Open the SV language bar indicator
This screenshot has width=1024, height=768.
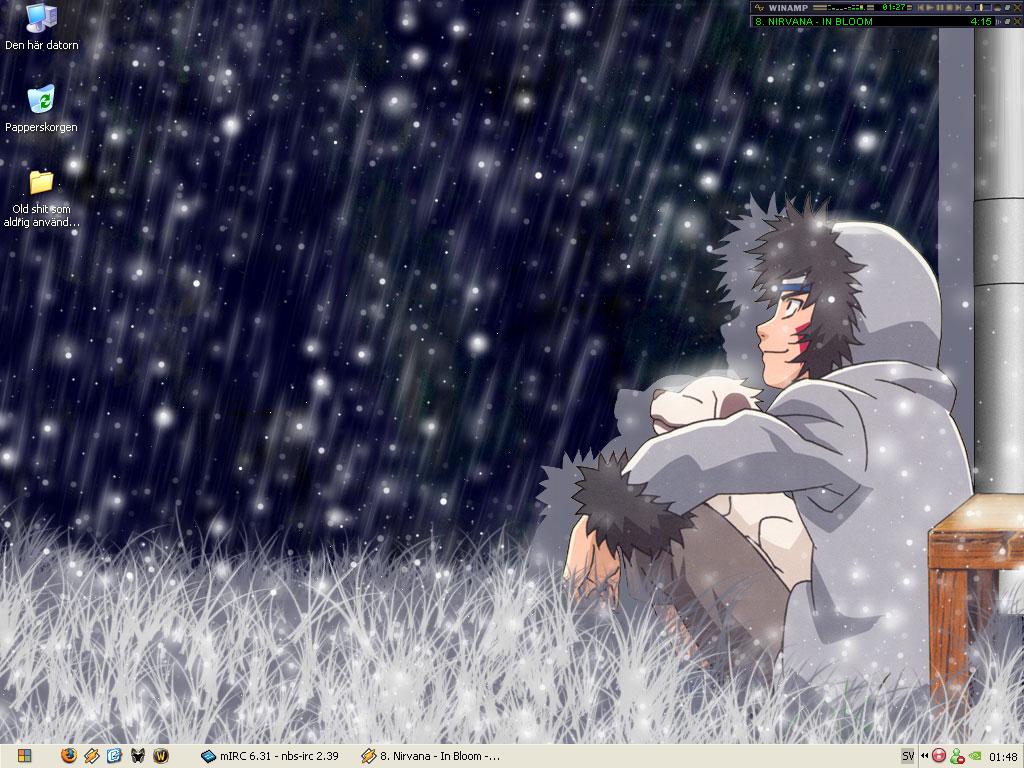[907, 756]
